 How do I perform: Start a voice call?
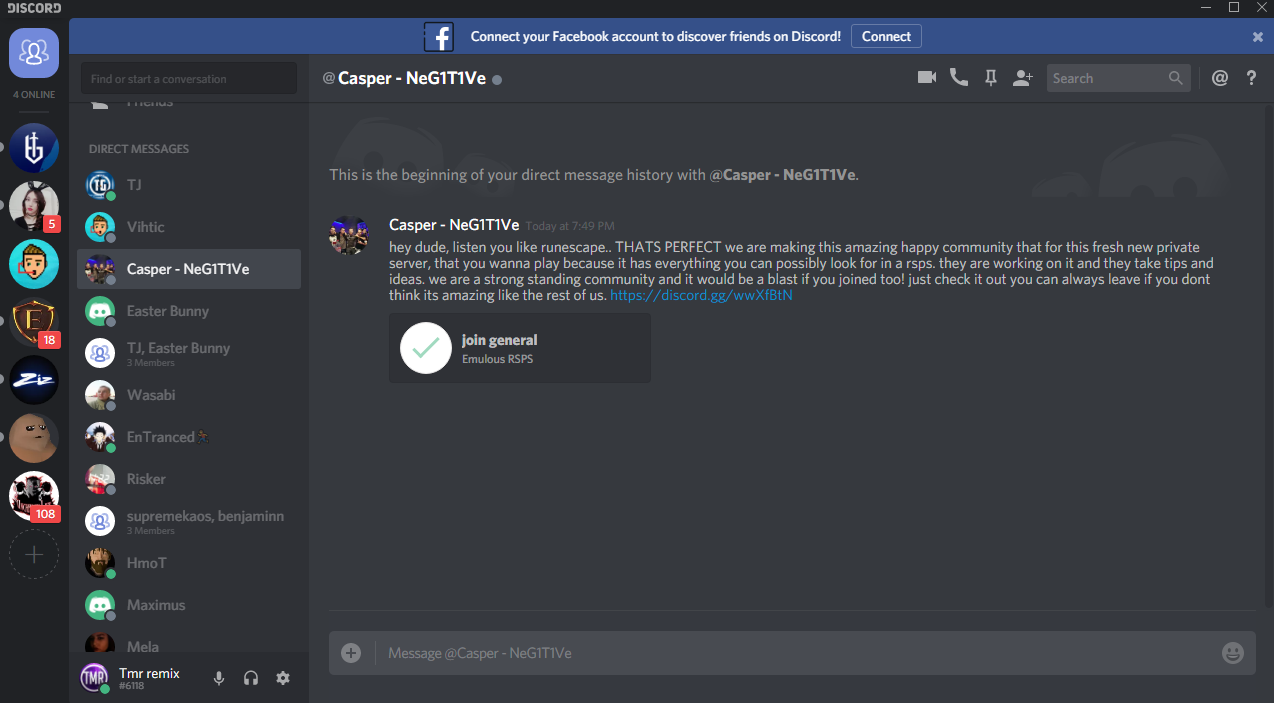(959, 78)
